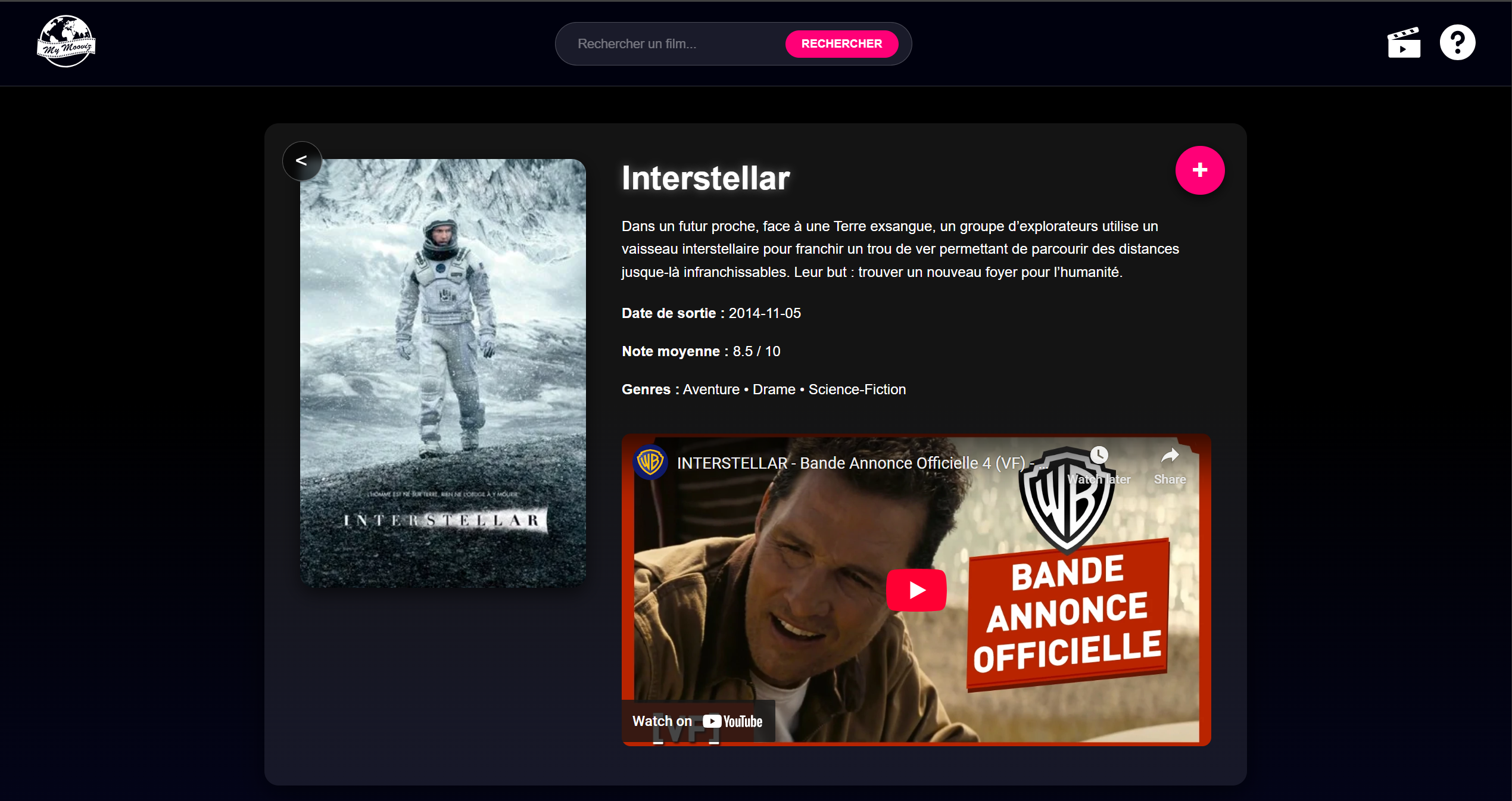The image size is (1512, 801).
Task: Add the film with the pink plus button
Action: click(x=1200, y=170)
